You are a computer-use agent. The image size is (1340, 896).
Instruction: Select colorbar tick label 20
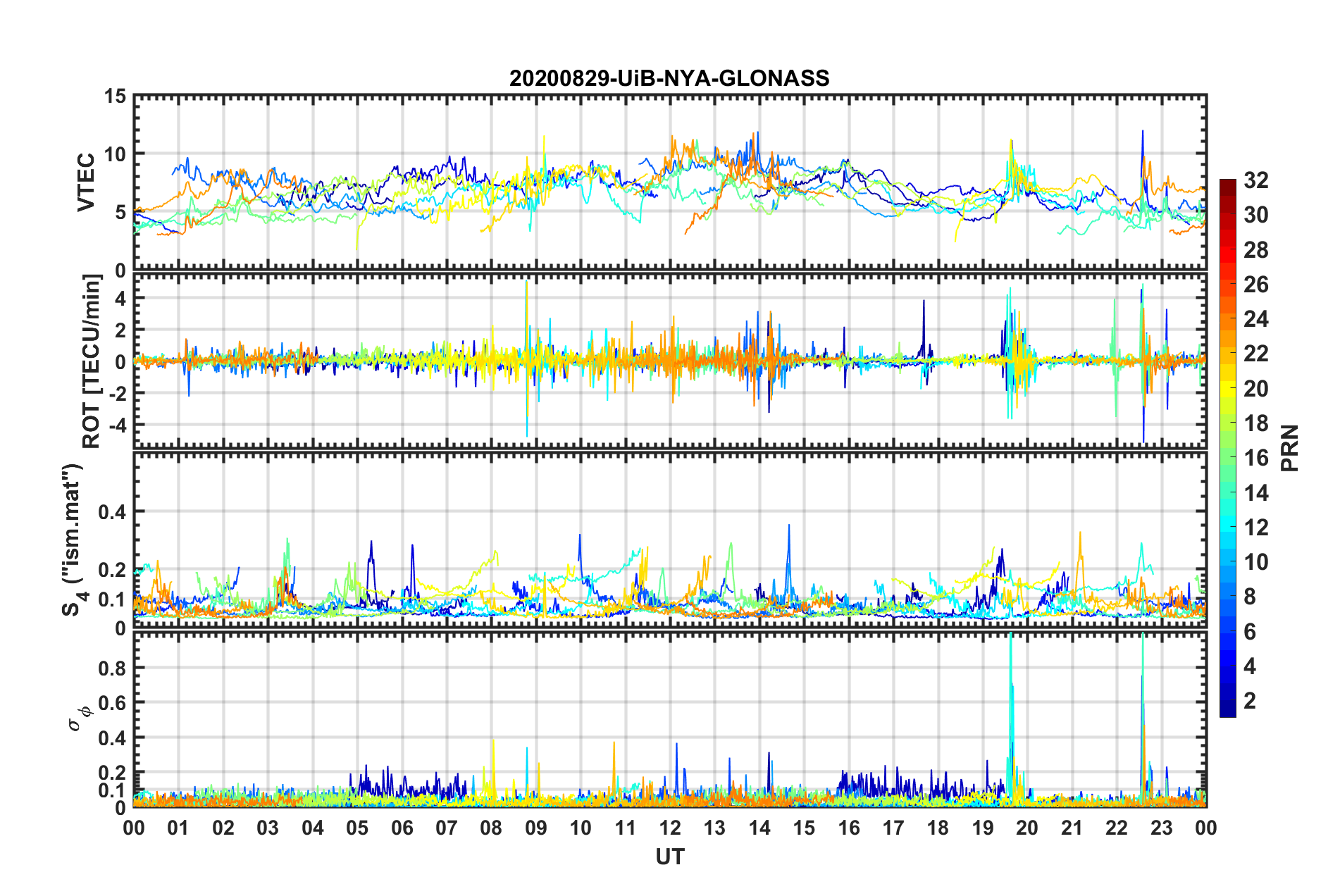[x=1255, y=389]
